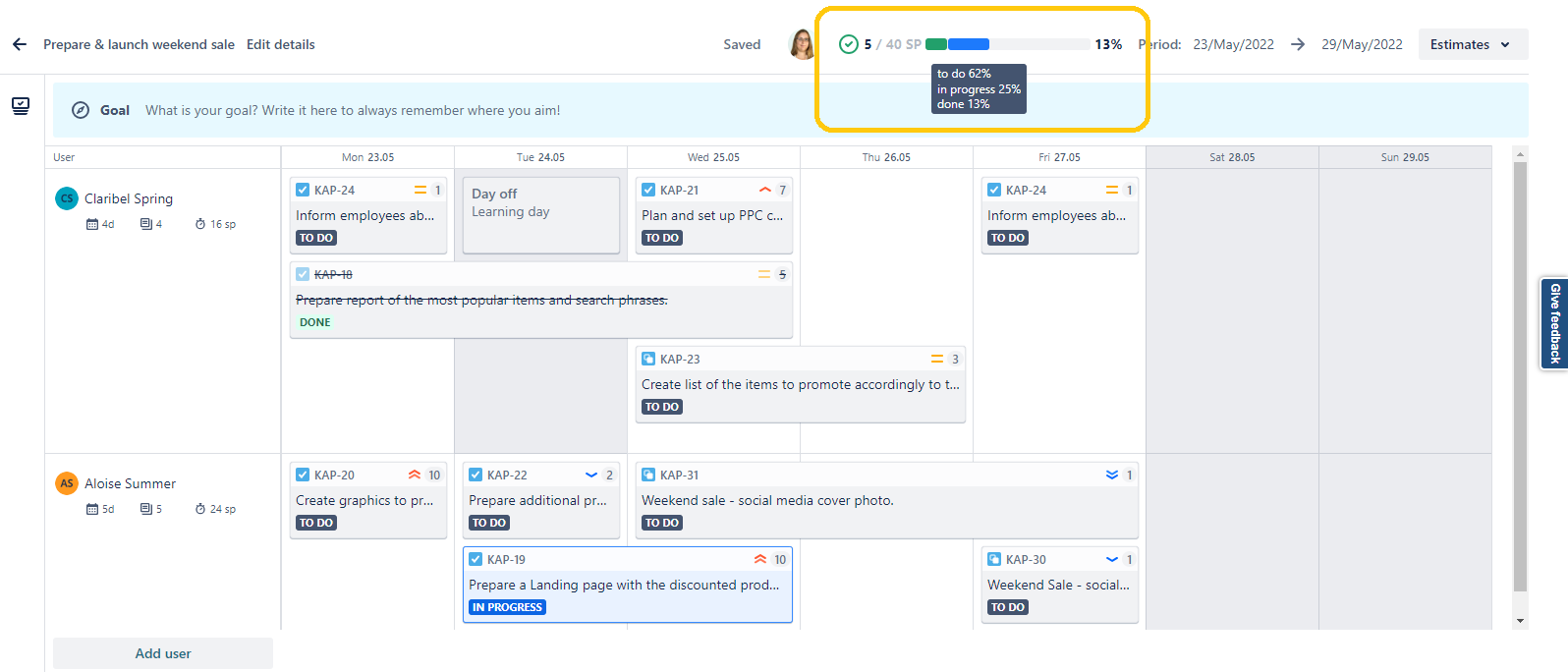Click the lowest priority icon on KAP-31
Screen dimensions: 1568x672
click(x=1112, y=475)
